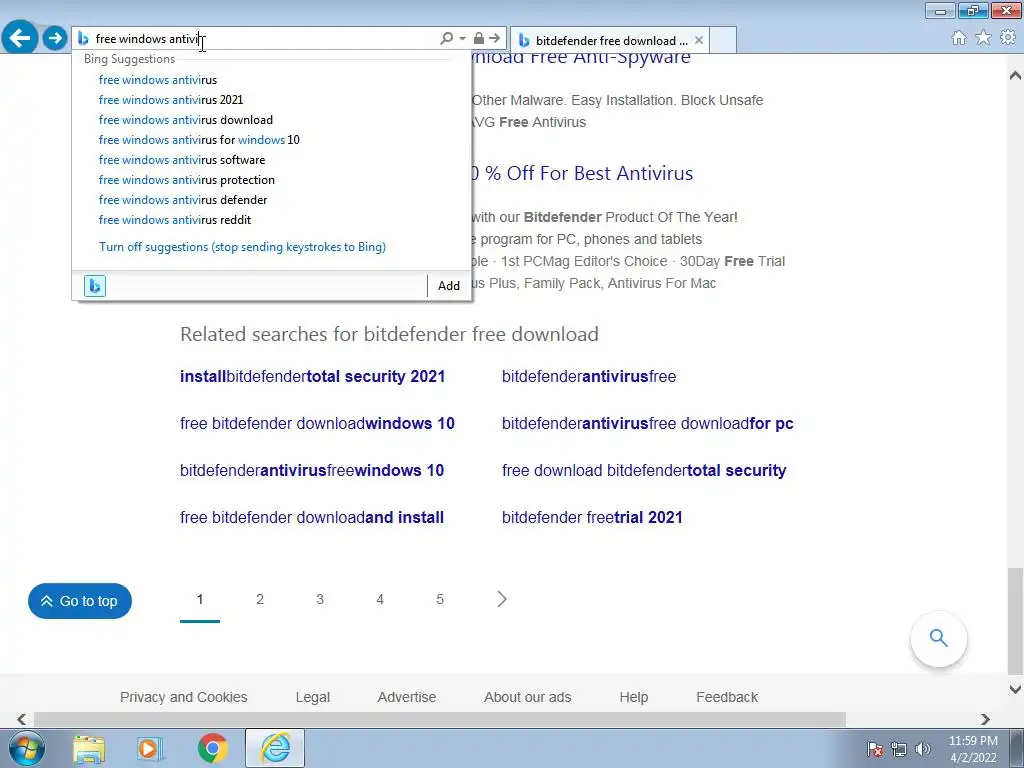This screenshot has width=1024, height=768.
Task: Select results page 1
Action: [200, 600]
